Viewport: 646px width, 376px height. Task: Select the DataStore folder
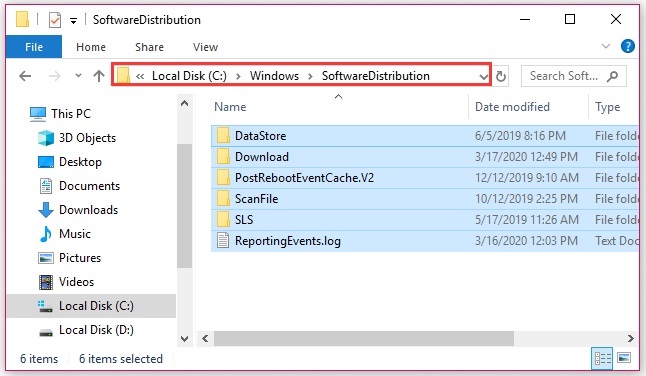pos(260,136)
